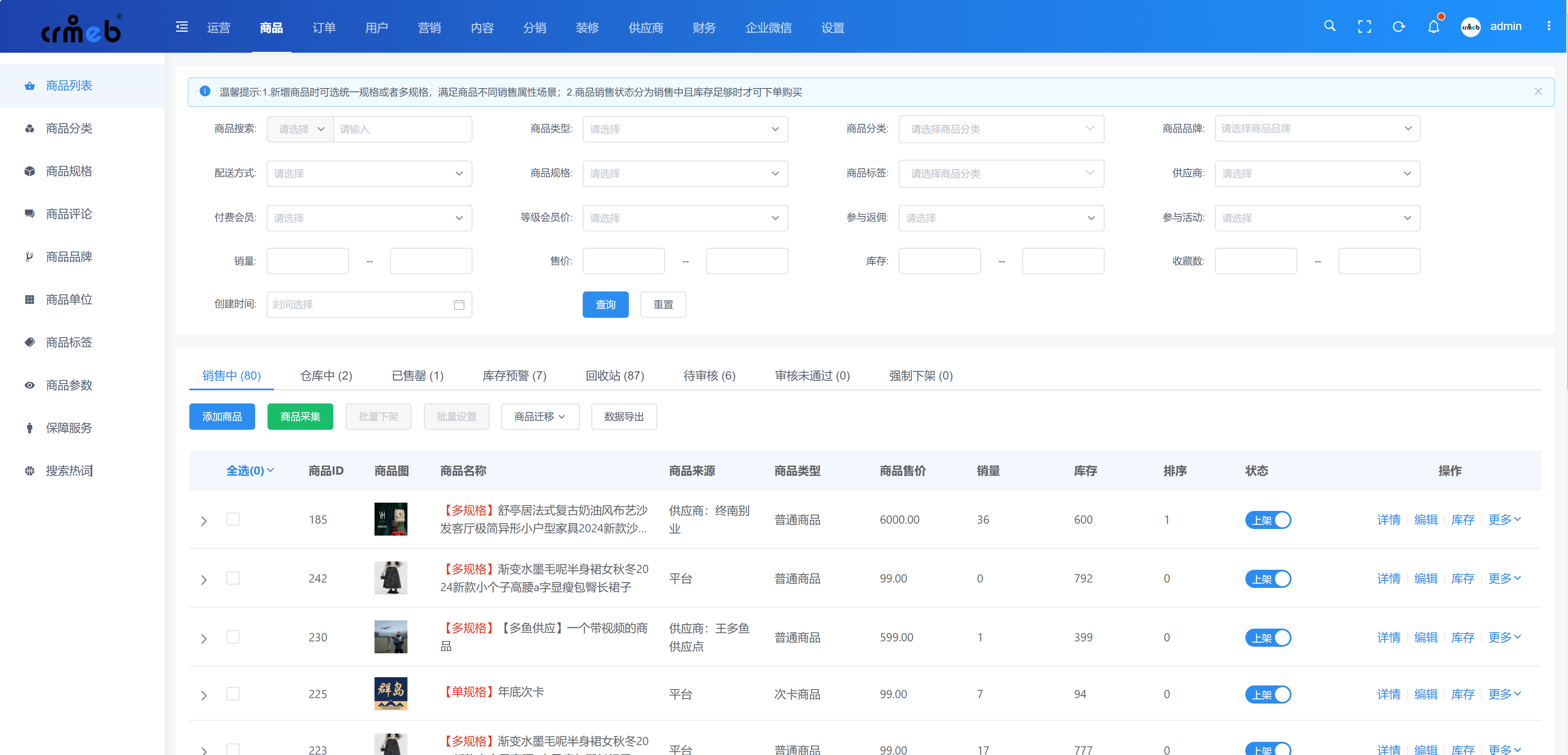This screenshot has width=1568, height=755.
Task: Focus the 创建时间 date picker field
Action: click(369, 305)
